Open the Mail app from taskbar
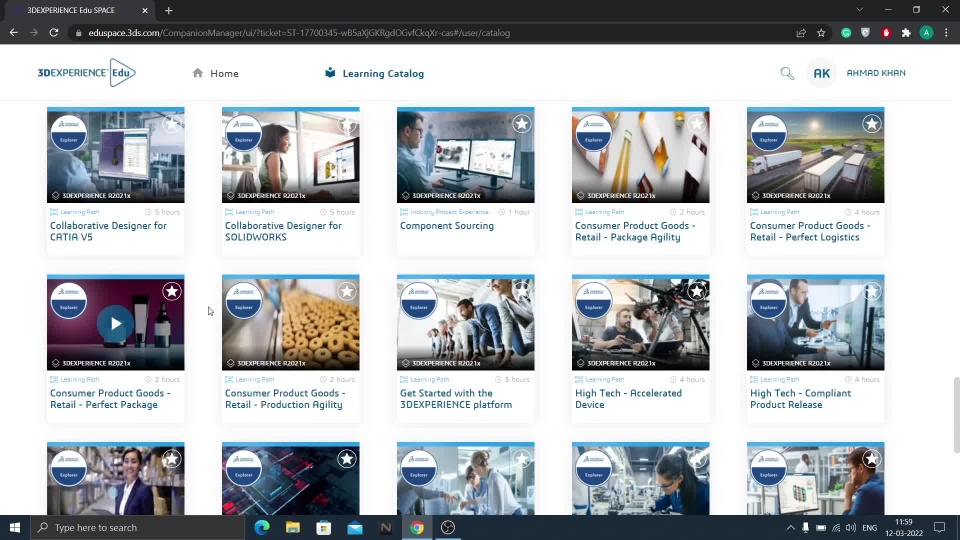Screen dimensions: 960x540 tap(354, 527)
